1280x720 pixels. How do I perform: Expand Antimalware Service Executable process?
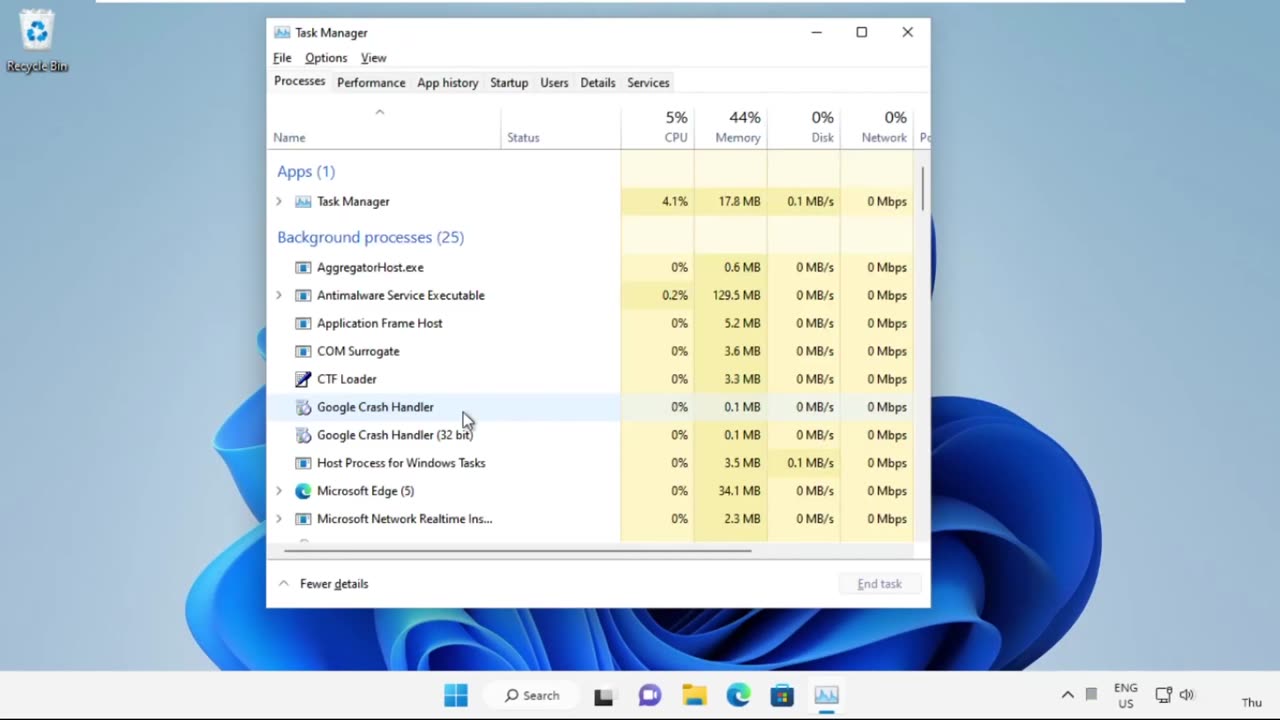tap(279, 295)
